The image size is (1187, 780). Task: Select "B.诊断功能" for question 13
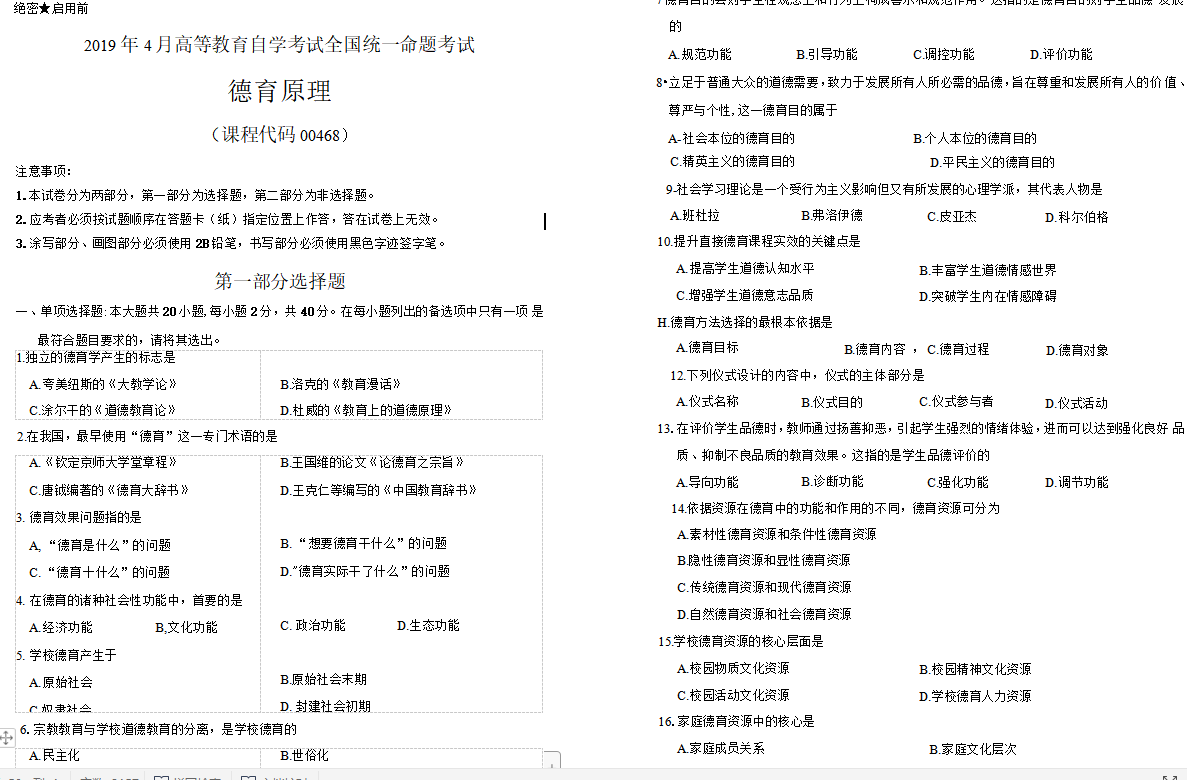click(832, 482)
